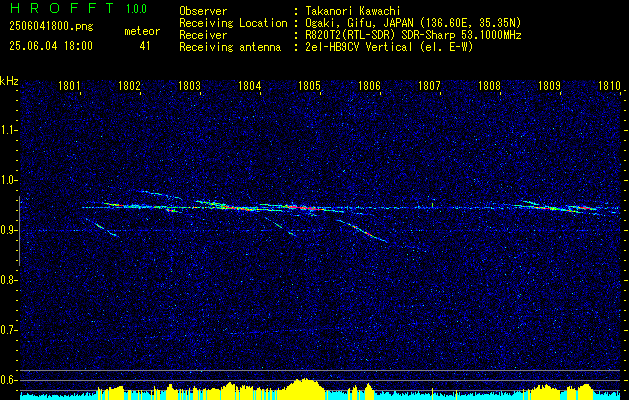Click the location Ogaki, Gifu, JAPAN coordinates text
Image resolution: width=629 pixels, height=400 pixels.
click(414, 23)
